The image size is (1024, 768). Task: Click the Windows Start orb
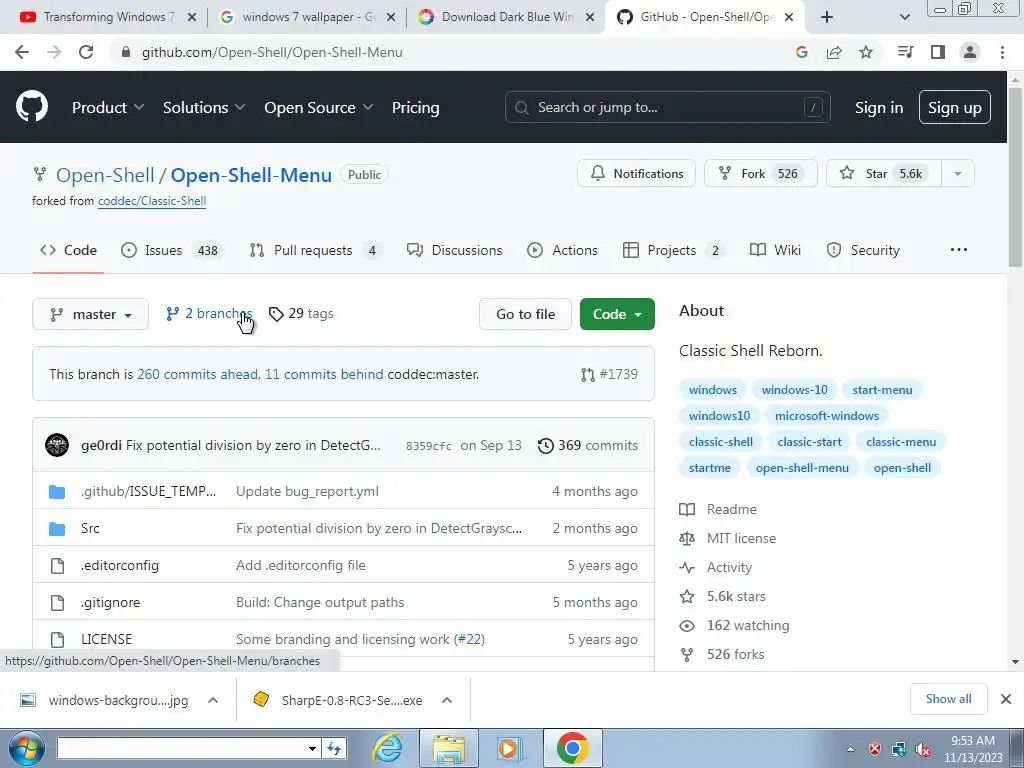click(x=26, y=748)
